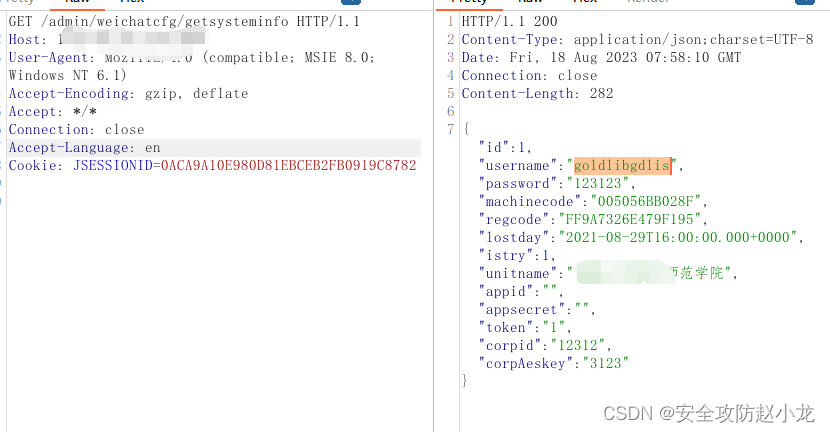Click Connection header in the response pane
This screenshot has width=830, height=432.
coord(529,76)
